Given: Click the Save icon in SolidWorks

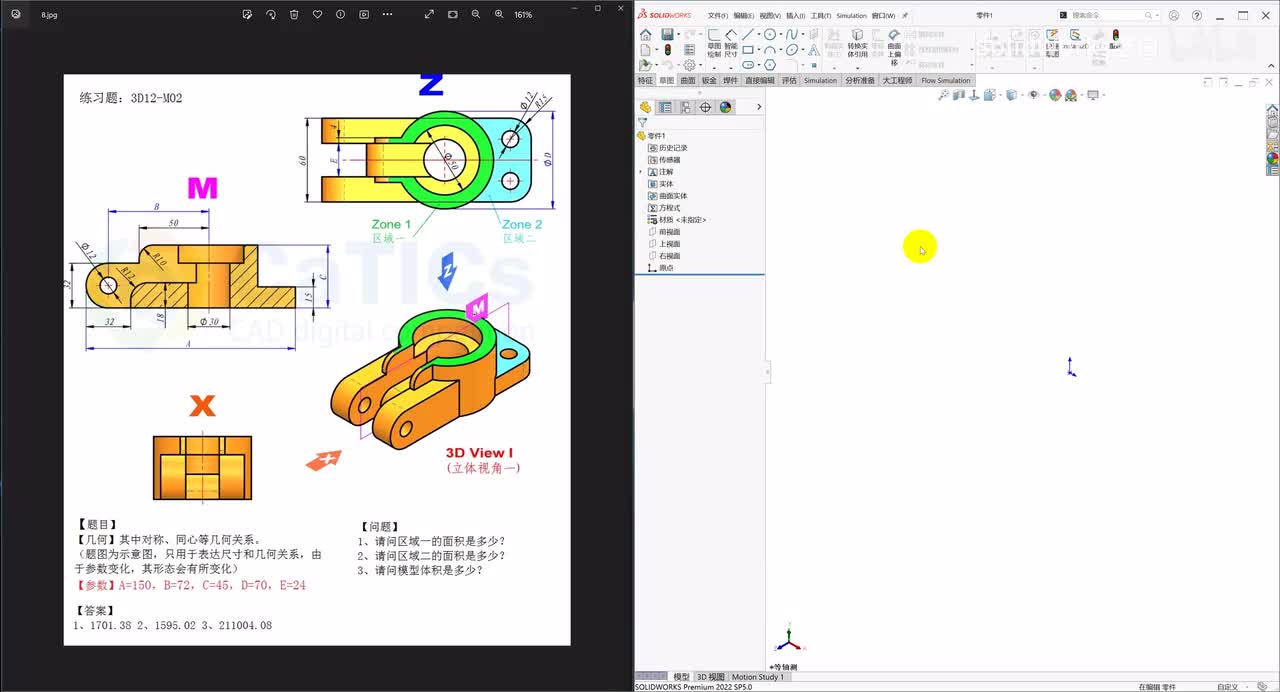Looking at the screenshot, I should 667,34.
